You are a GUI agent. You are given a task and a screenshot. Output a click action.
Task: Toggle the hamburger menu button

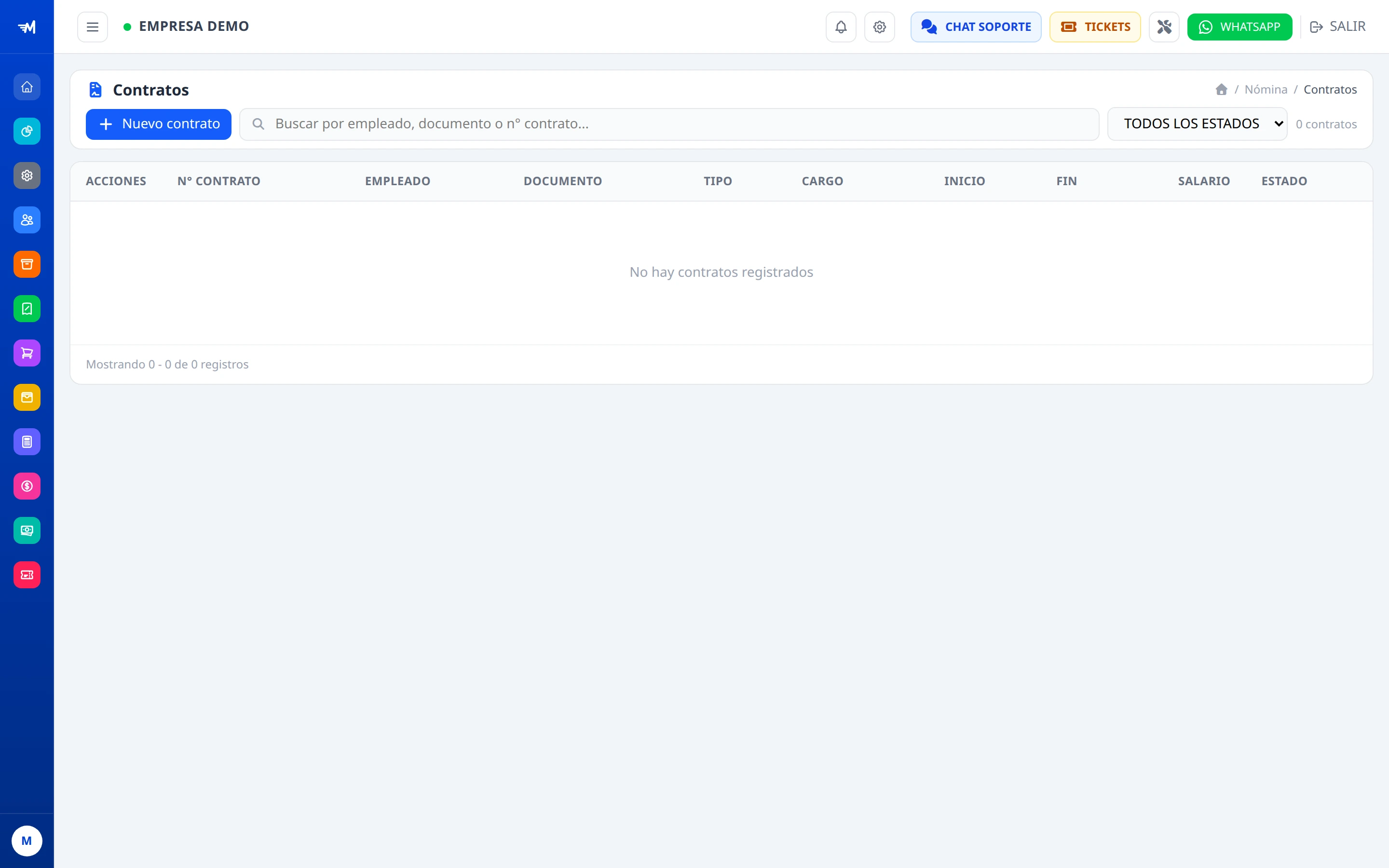pos(93,27)
